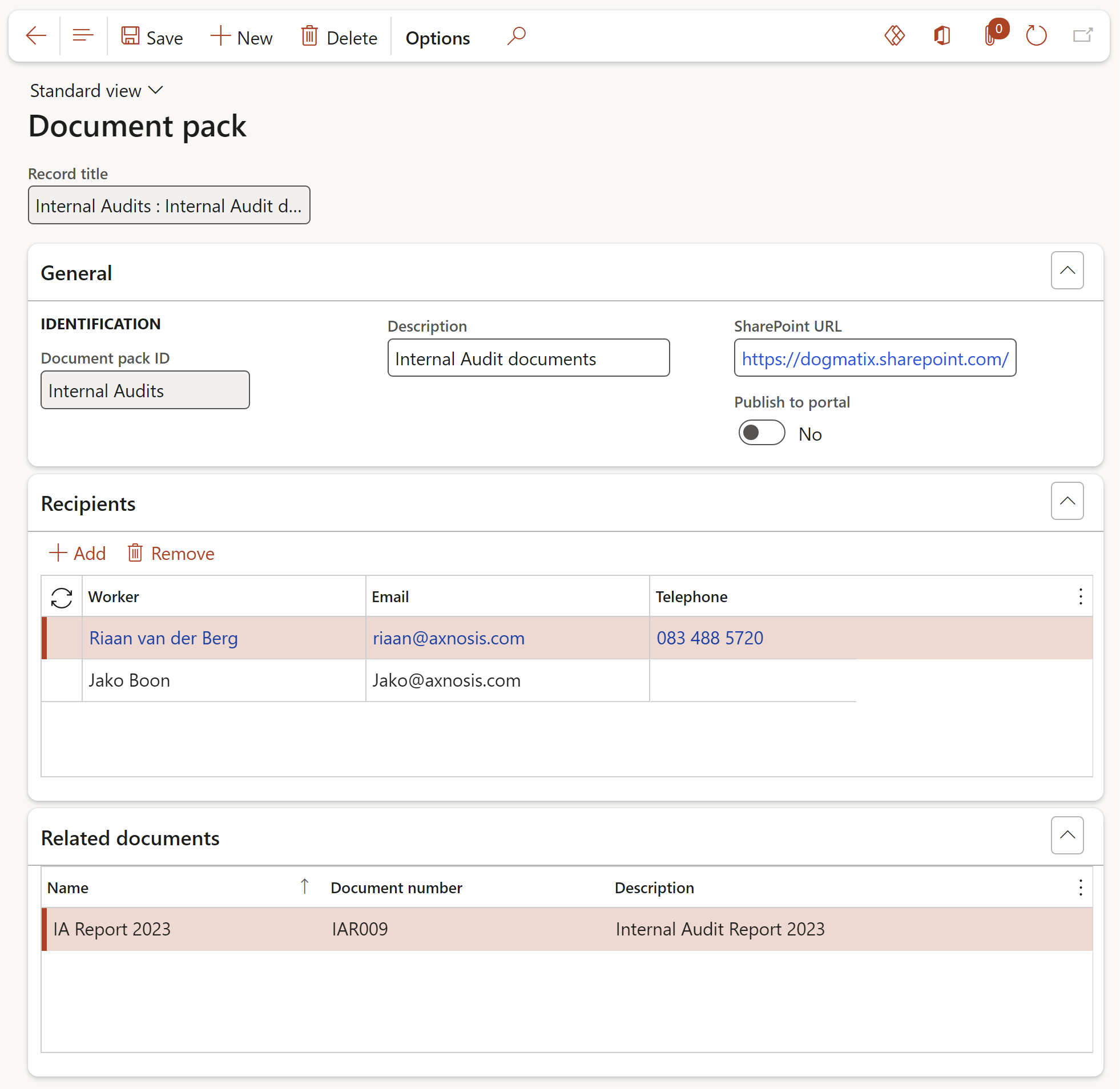The image size is (1120, 1089).
Task: Refresh the Recipients grid with the circular icon
Action: tap(61, 596)
